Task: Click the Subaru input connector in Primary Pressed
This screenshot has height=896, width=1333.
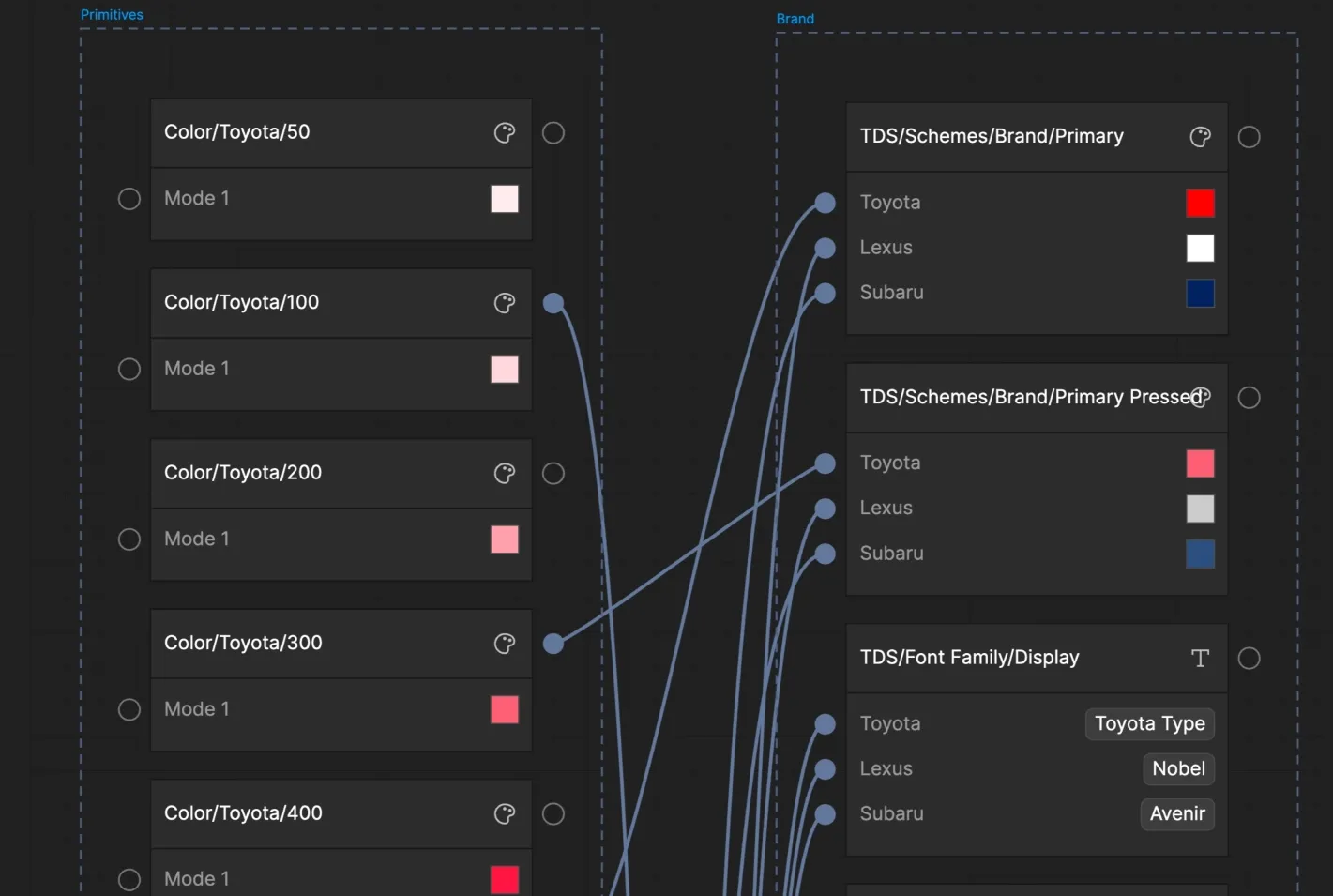Action: click(826, 554)
